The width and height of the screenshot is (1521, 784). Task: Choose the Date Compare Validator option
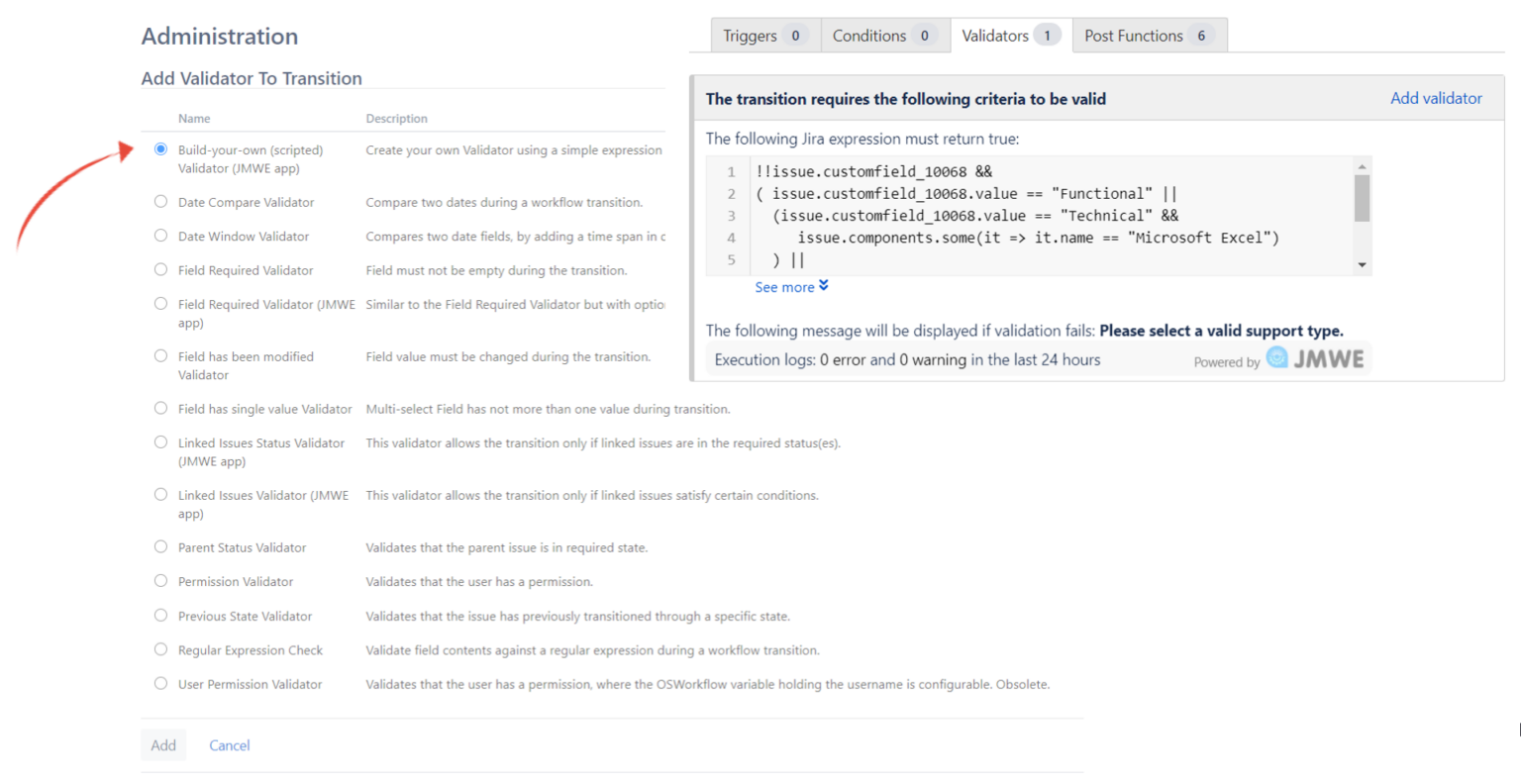pos(160,201)
